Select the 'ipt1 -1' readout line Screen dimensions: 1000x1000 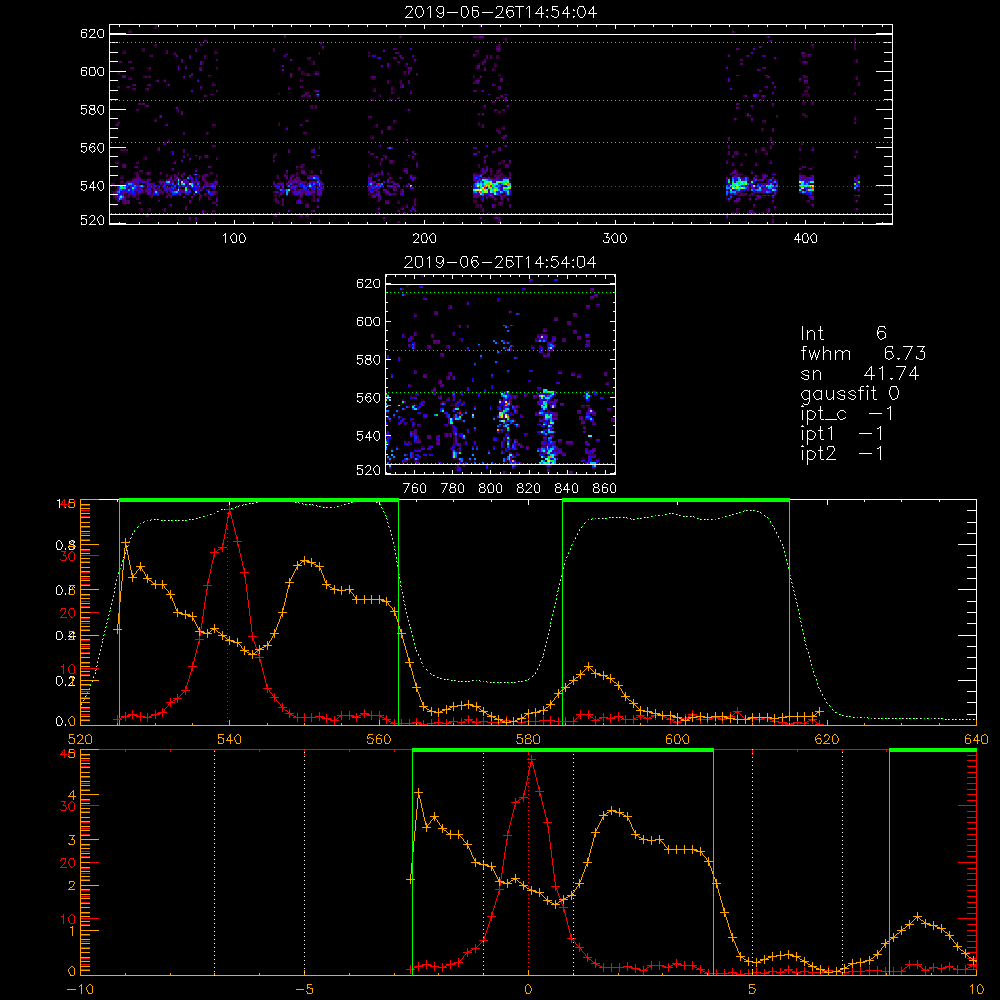[x=842, y=434]
